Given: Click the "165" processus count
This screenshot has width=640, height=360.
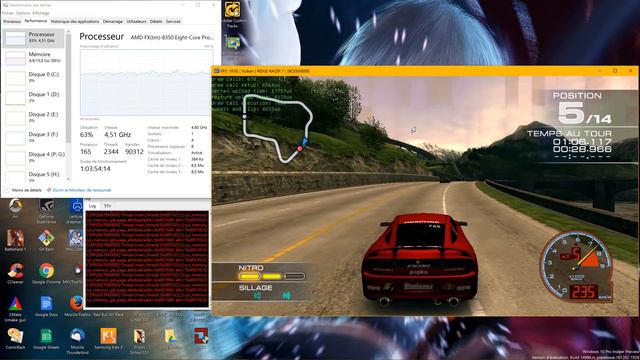Looking at the screenshot, I should [86, 152].
